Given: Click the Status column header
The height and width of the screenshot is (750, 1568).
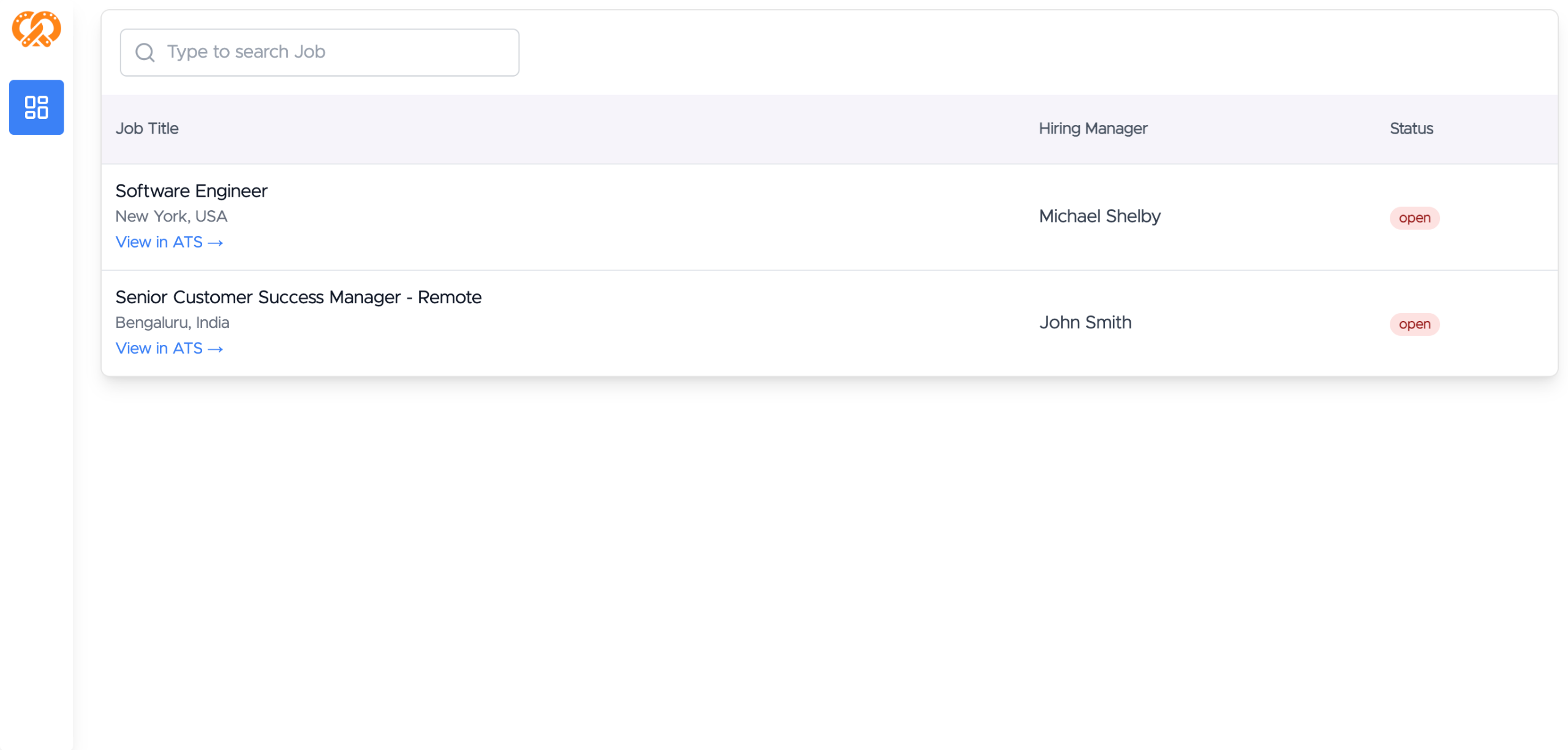Looking at the screenshot, I should 1411,129.
